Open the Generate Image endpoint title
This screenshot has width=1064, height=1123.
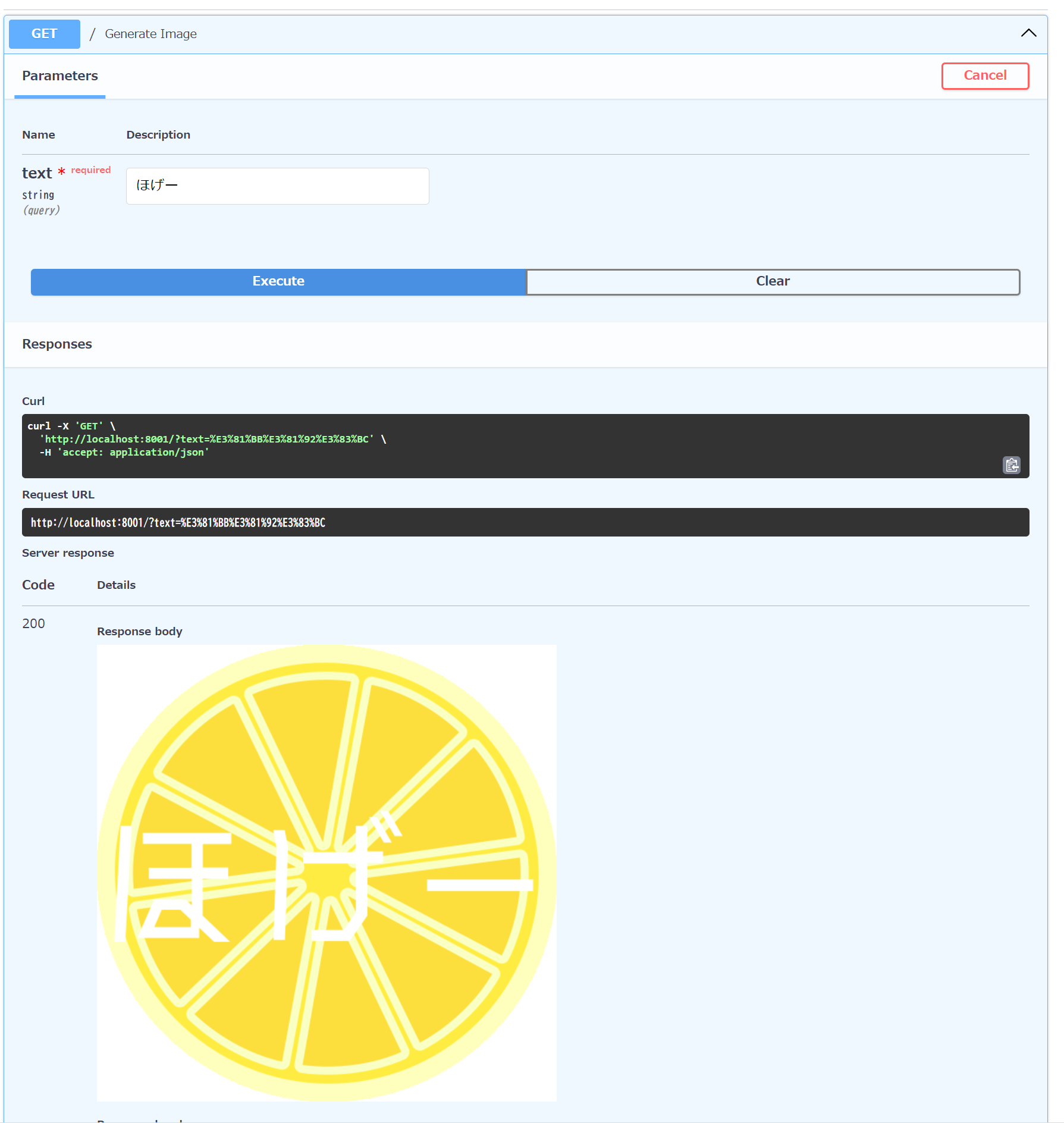(x=150, y=34)
